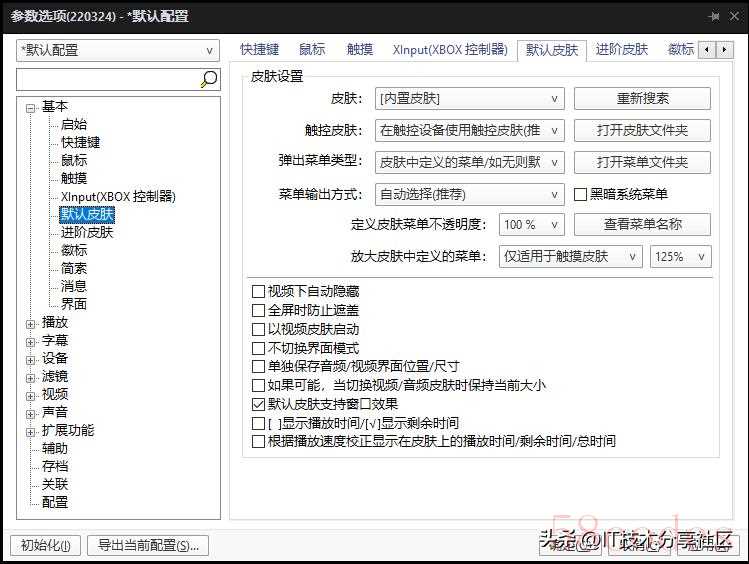Toggle 单独保存音频/视频界面位置/尺寸 checkbox

tap(258, 366)
